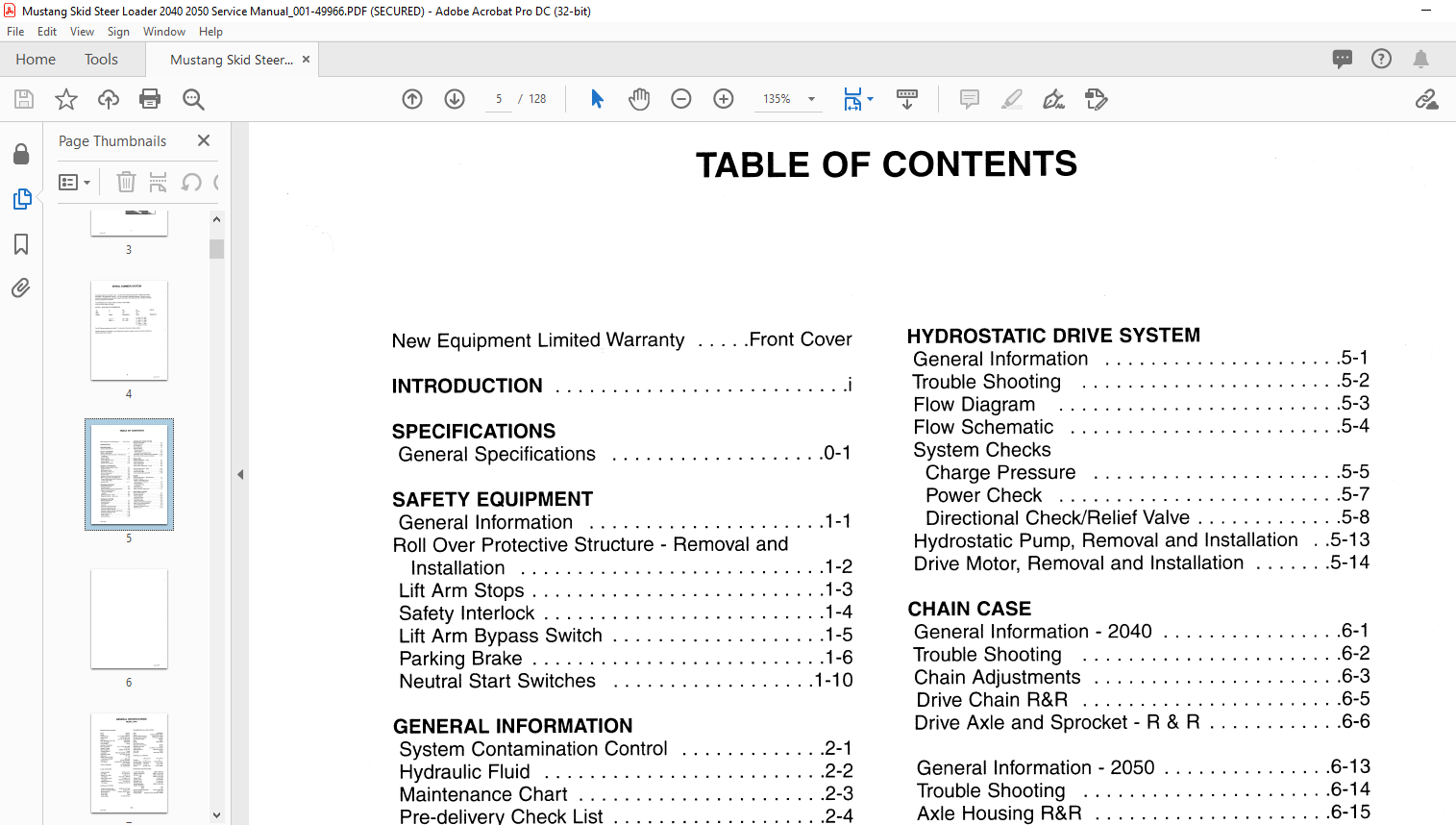Open the Help menu
This screenshot has width=1456, height=825.
(x=210, y=32)
